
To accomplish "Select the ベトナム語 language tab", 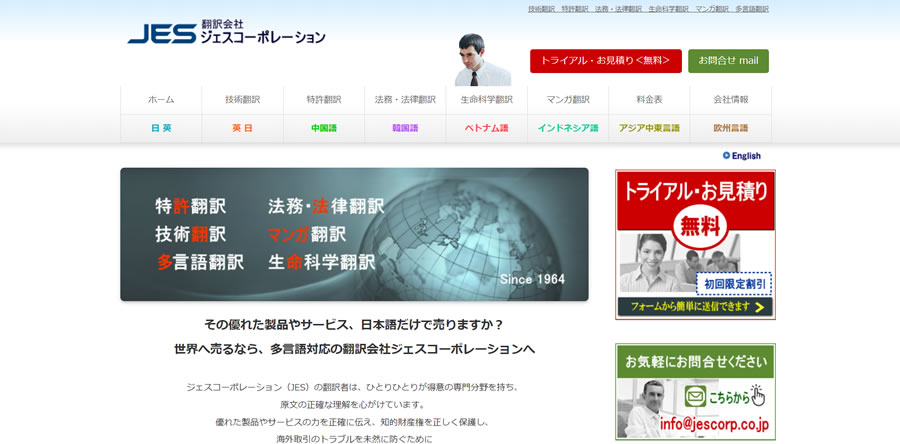I will pos(487,128).
